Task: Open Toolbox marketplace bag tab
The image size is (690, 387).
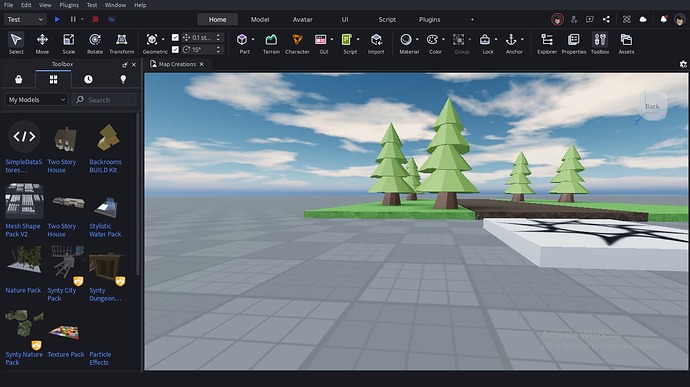Action: (x=18, y=79)
